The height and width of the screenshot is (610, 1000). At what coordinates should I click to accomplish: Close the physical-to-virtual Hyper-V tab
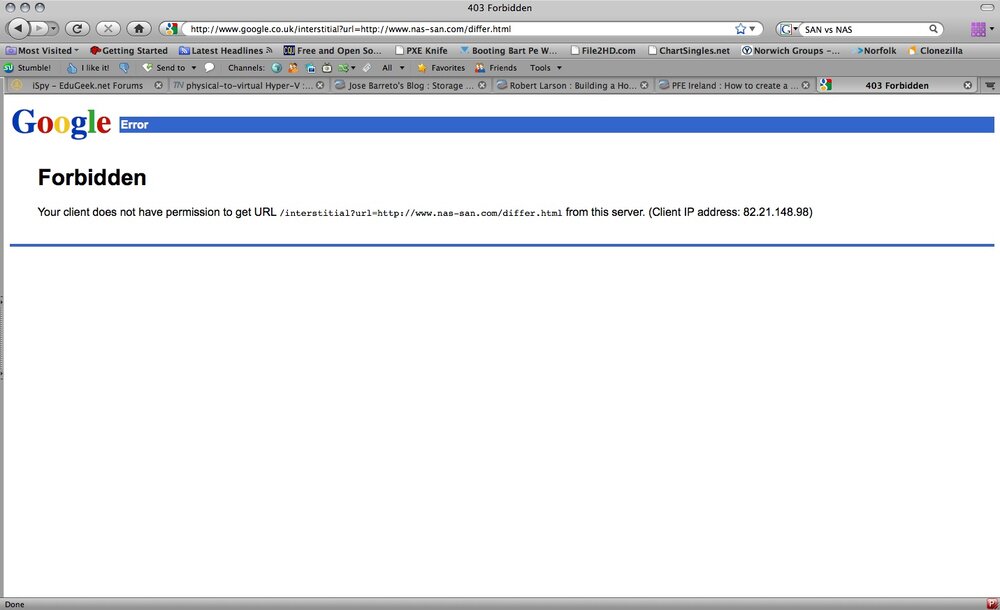320,86
